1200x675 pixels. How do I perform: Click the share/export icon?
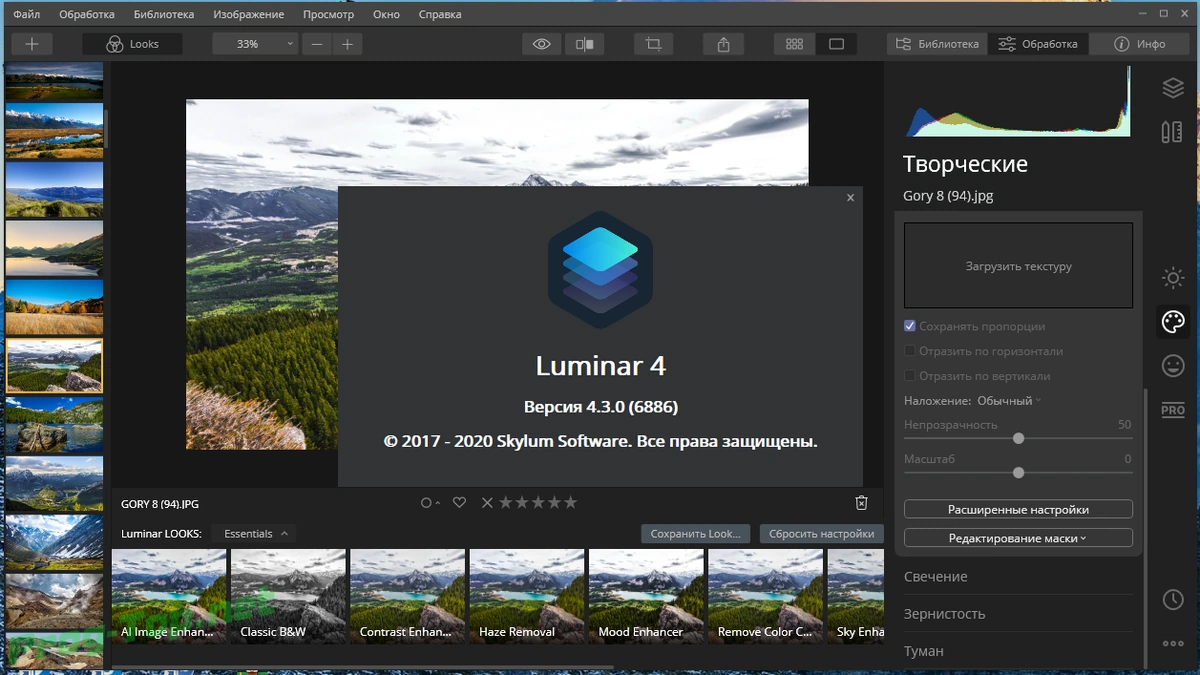point(724,44)
